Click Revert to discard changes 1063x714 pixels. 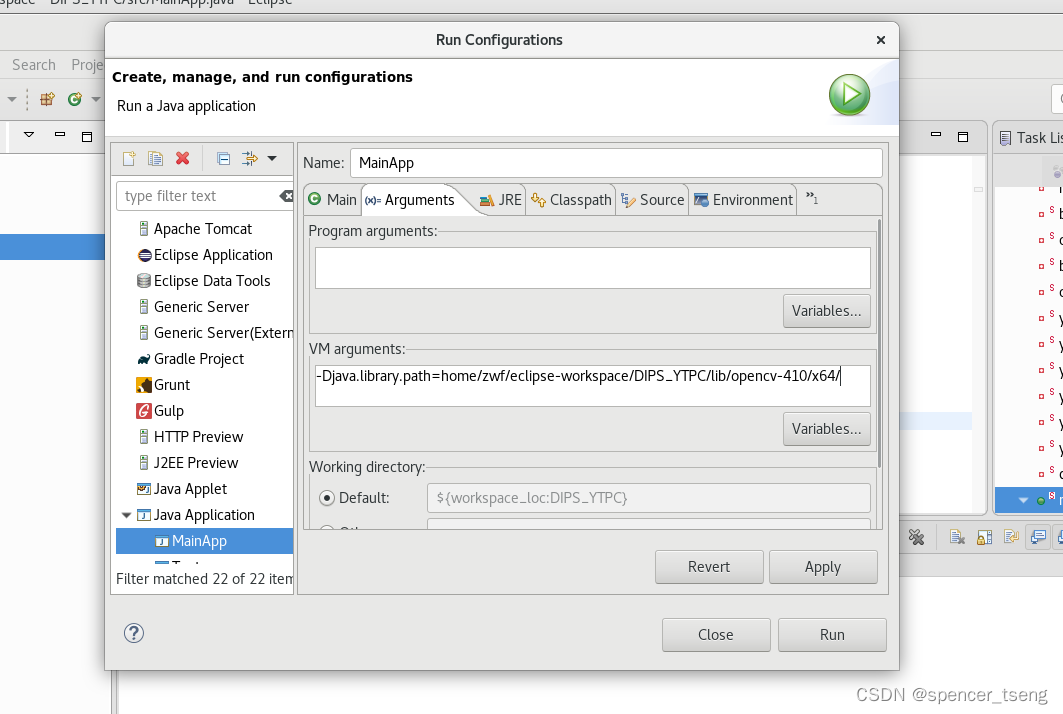709,566
